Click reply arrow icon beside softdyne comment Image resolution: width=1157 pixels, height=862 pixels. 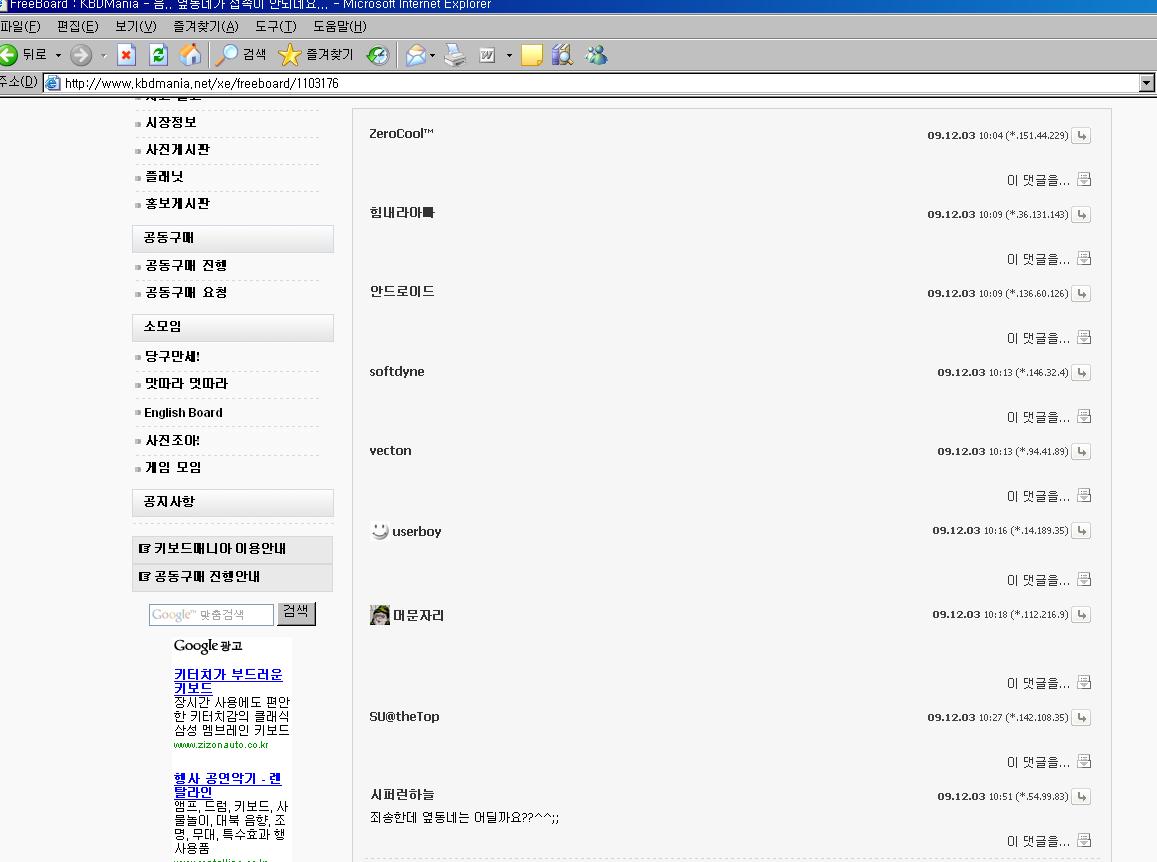pyautogui.click(x=1081, y=373)
